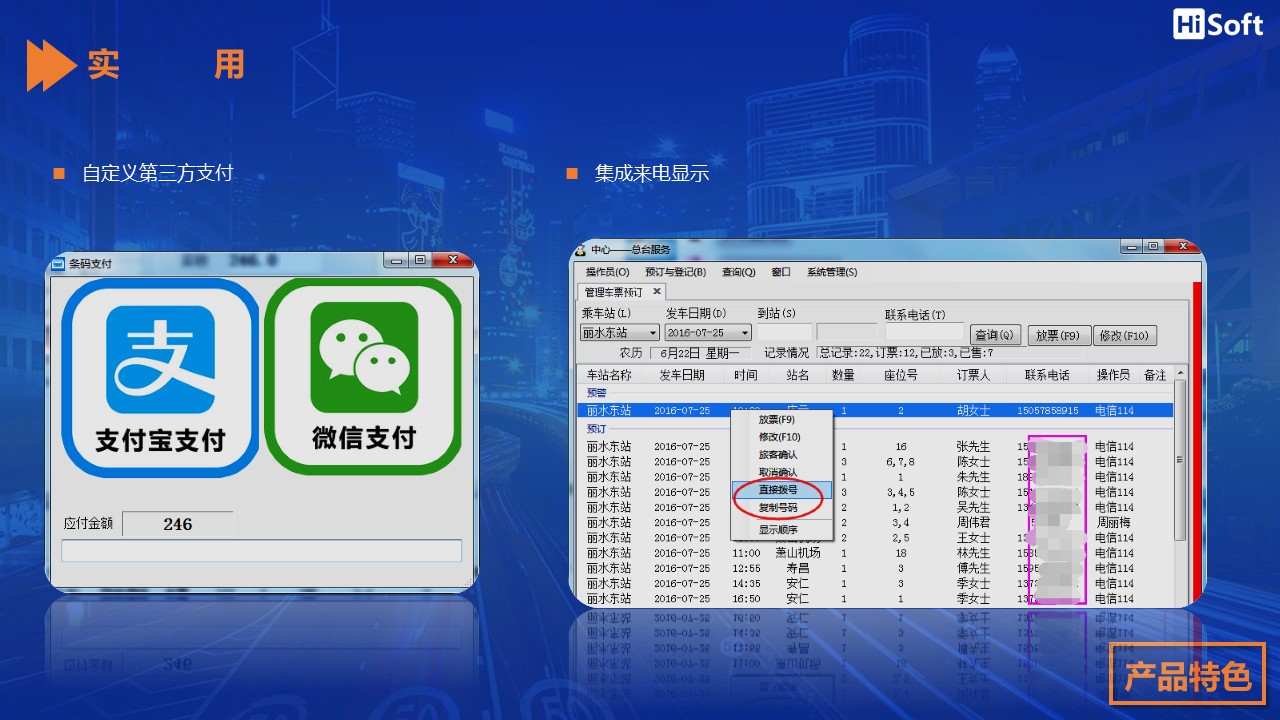1280x720 pixels.
Task: Click the 联系电话(T) input field
Action: tap(924, 332)
